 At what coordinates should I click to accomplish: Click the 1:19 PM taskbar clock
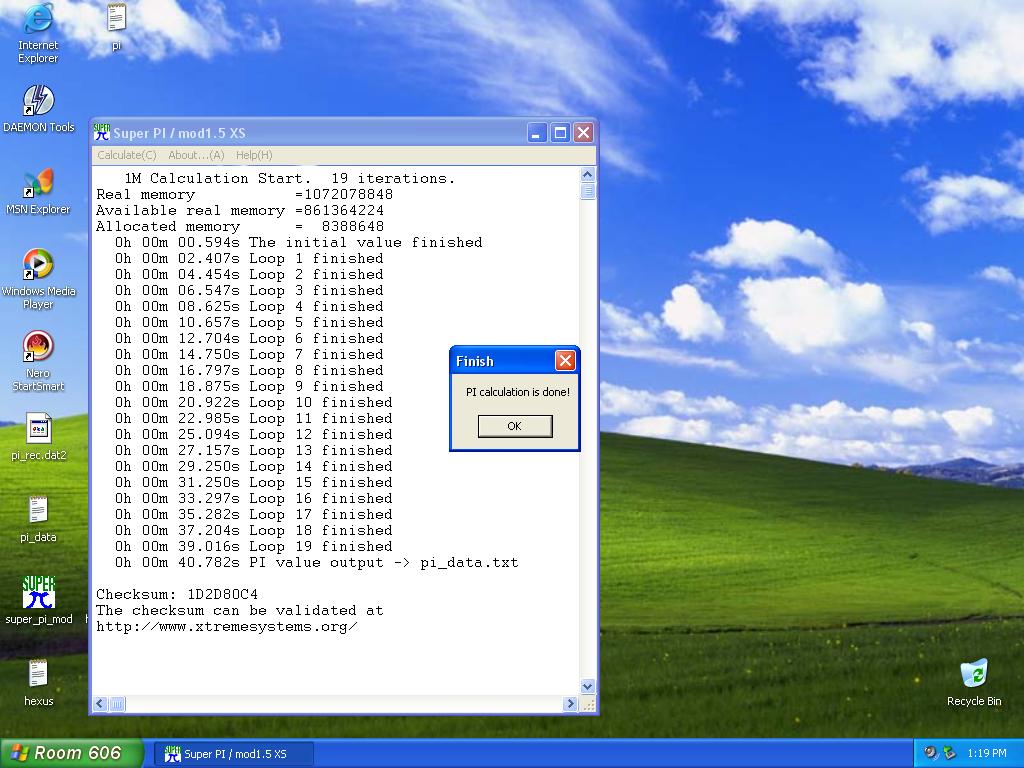pyautogui.click(x=986, y=753)
